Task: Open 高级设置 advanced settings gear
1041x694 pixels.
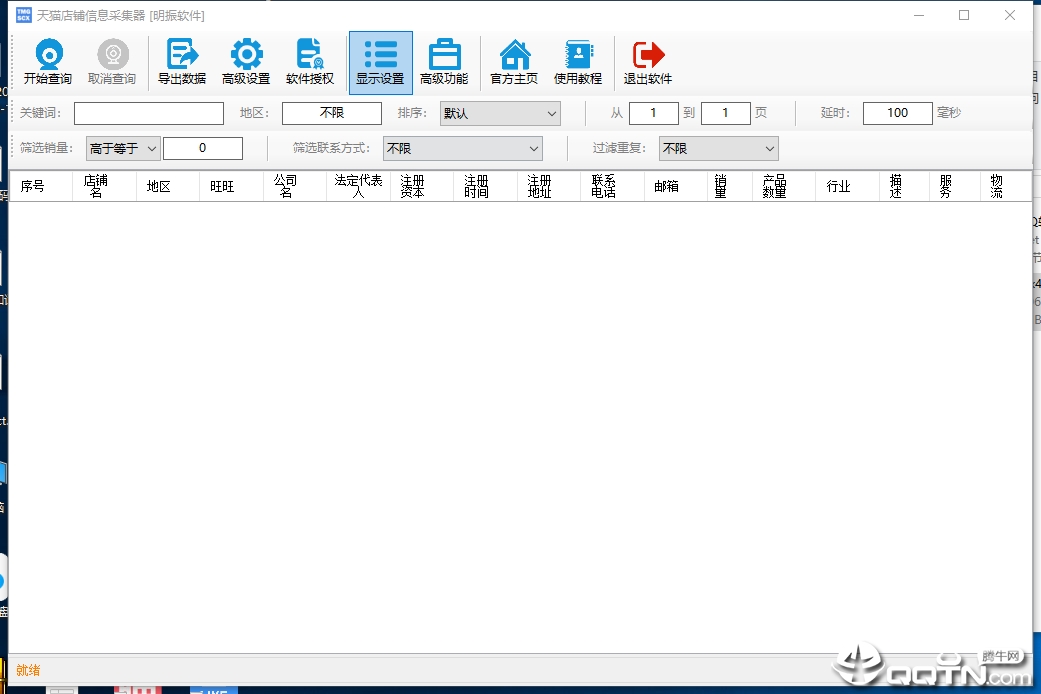Action: tap(246, 62)
